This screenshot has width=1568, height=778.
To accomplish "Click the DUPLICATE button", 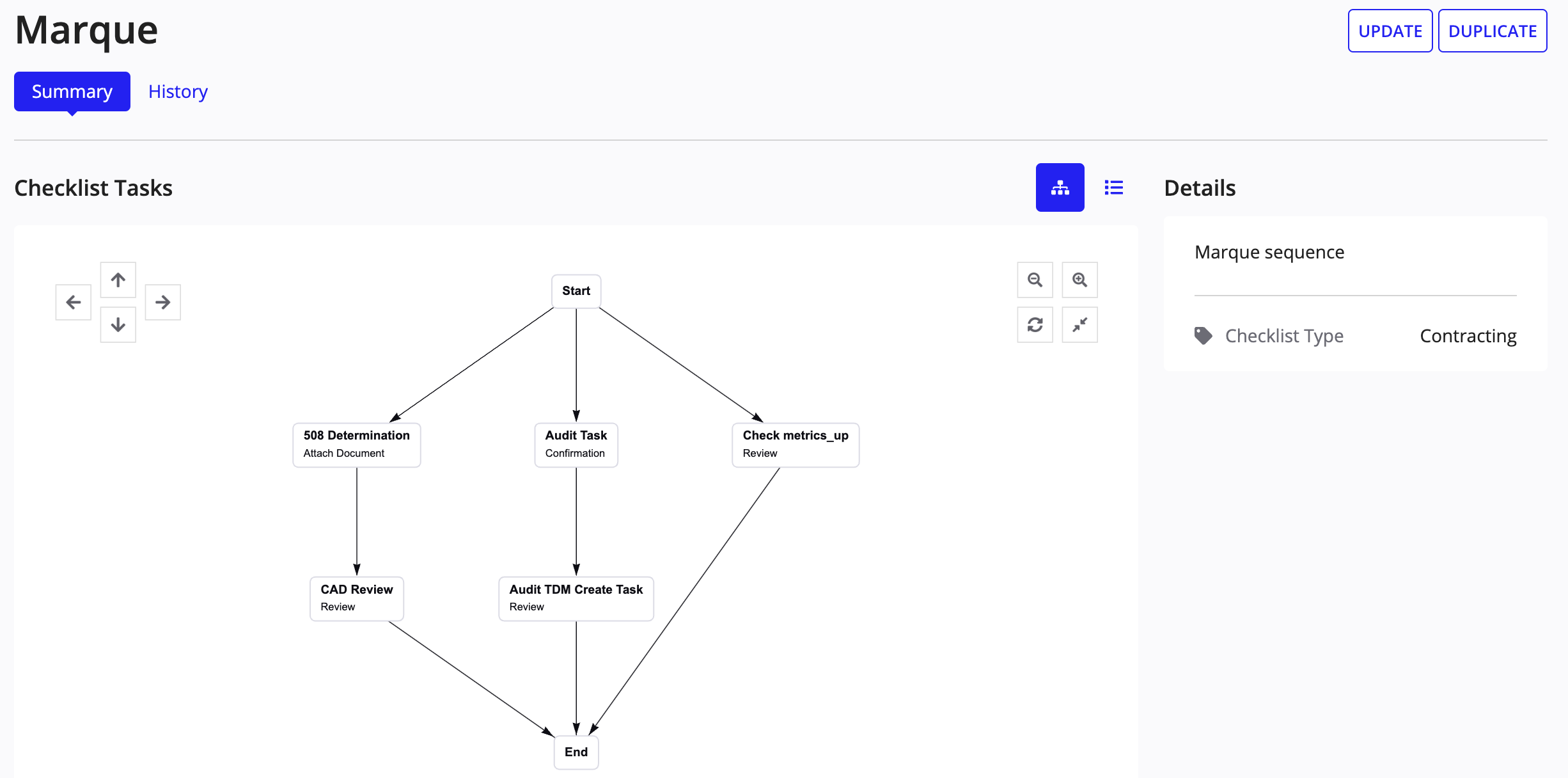I will pos(1492,31).
